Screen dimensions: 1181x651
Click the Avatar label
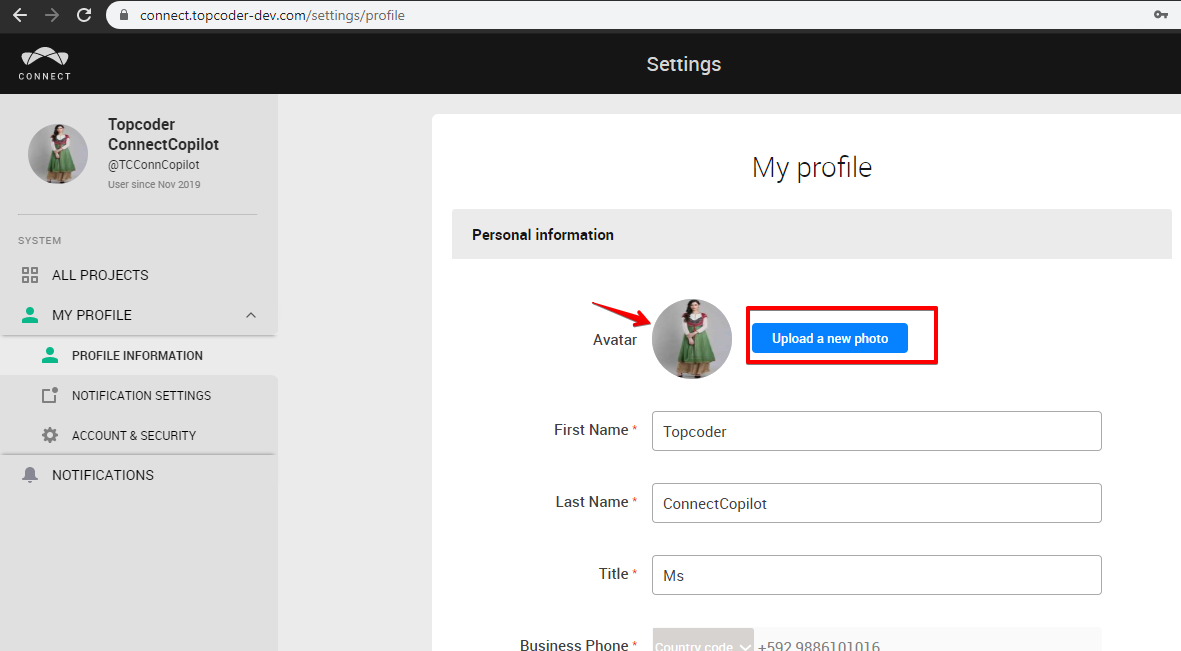click(615, 340)
